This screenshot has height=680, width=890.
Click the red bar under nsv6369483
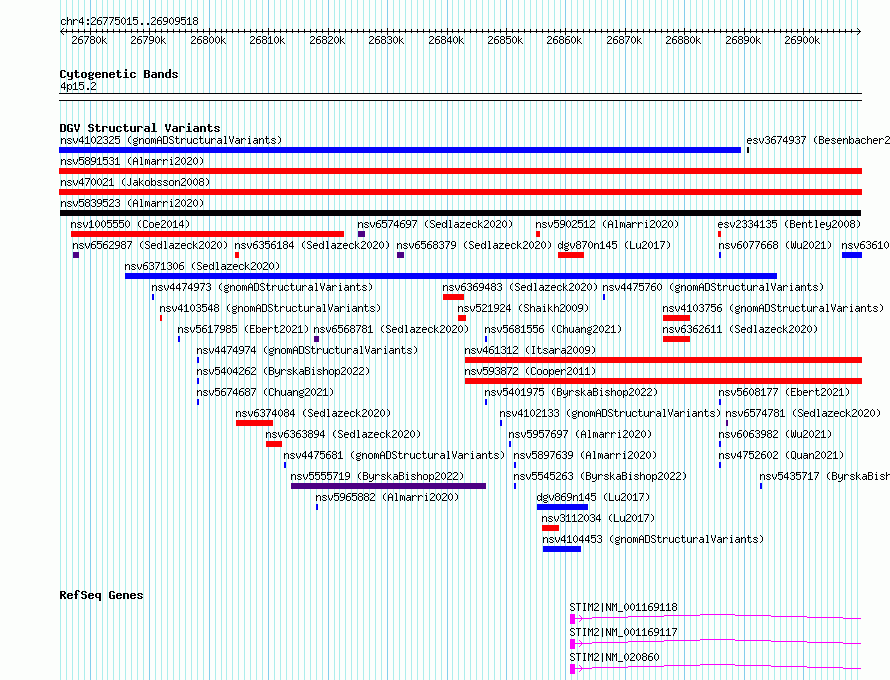453,297
